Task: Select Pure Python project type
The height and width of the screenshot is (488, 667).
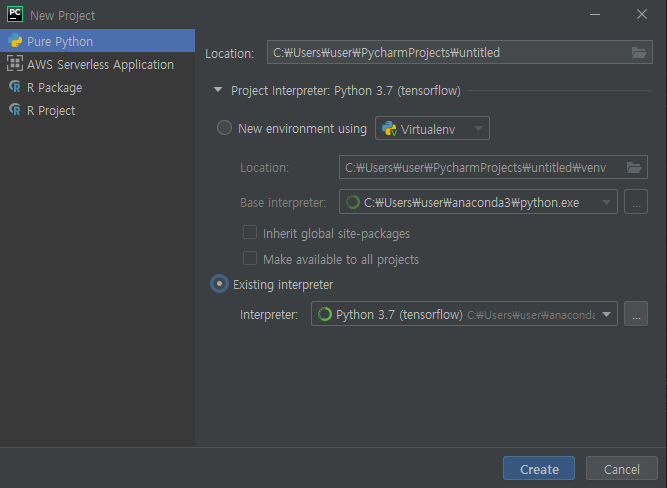Action: click(x=97, y=41)
